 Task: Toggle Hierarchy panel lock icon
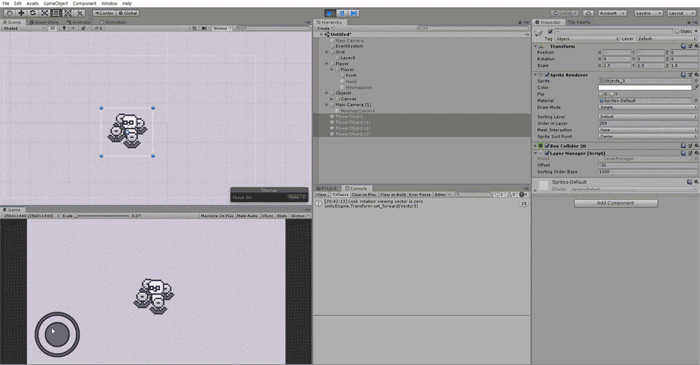pos(520,22)
